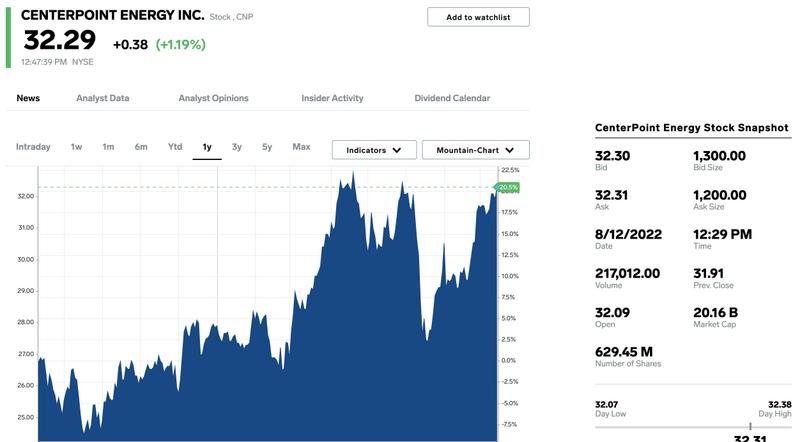This screenshot has width=800, height=442.
Task: Click the Prev. Close value 31.91
Action: pyautogui.click(x=708, y=274)
